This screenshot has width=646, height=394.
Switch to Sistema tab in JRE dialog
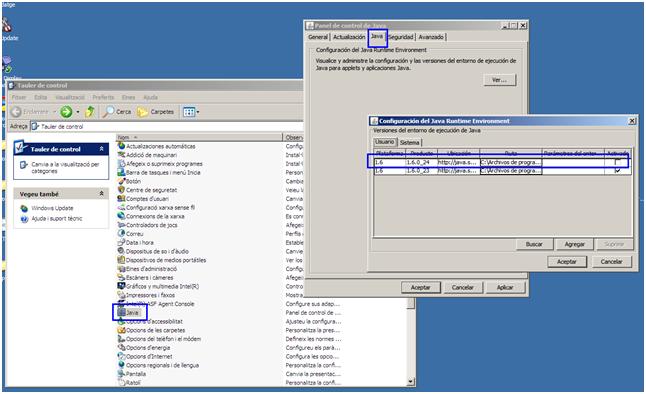pos(410,143)
